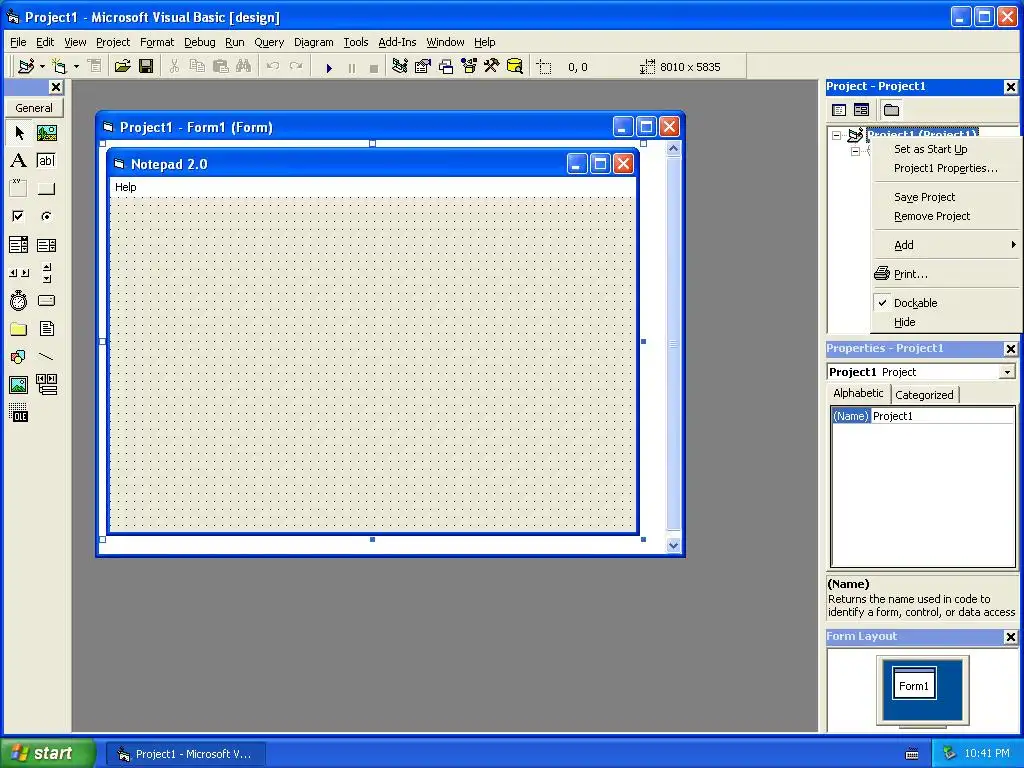The image size is (1024, 768).
Task: Click the Project Explorer toolbar icon
Action: [400, 67]
